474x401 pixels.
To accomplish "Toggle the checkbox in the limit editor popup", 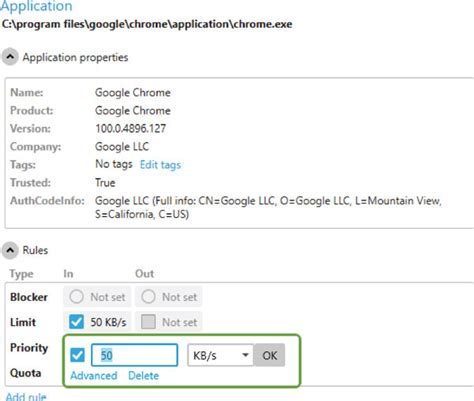I will [77, 355].
